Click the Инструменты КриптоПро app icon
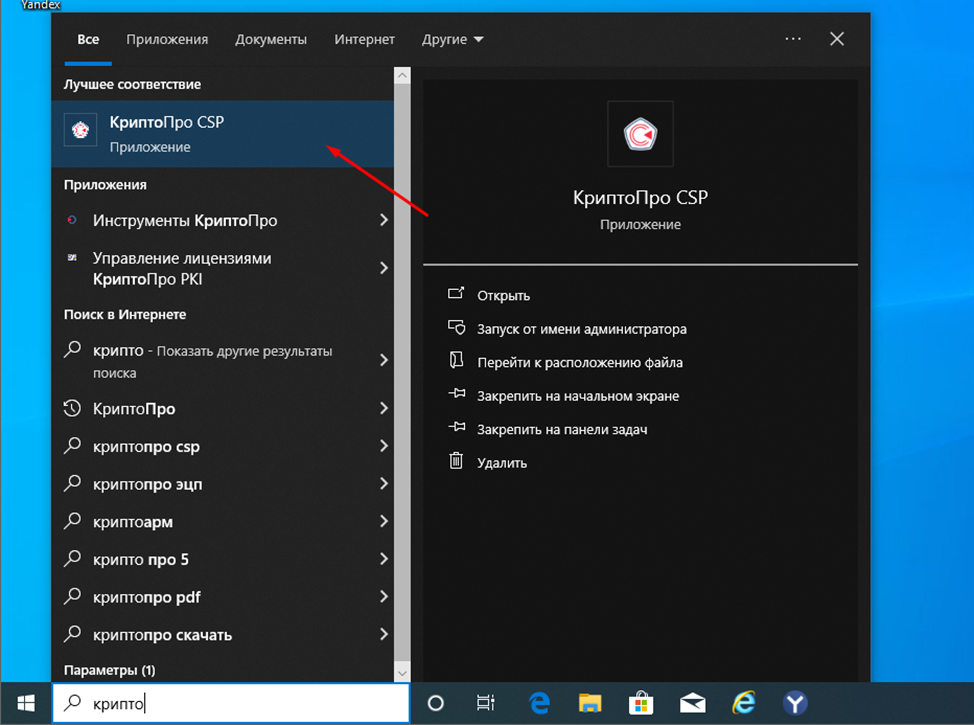 click(73, 220)
